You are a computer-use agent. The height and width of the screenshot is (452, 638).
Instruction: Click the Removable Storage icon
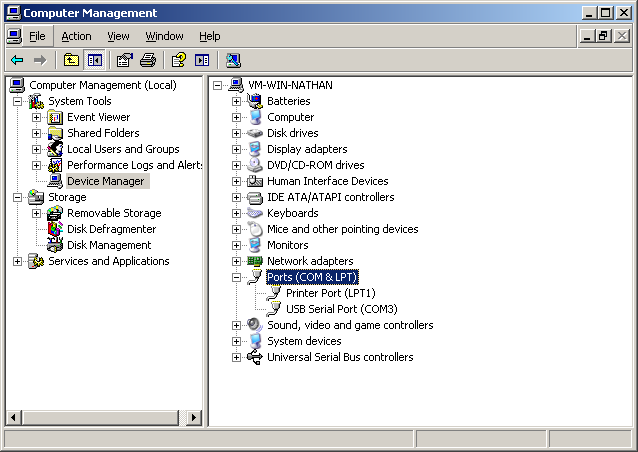(x=55, y=213)
